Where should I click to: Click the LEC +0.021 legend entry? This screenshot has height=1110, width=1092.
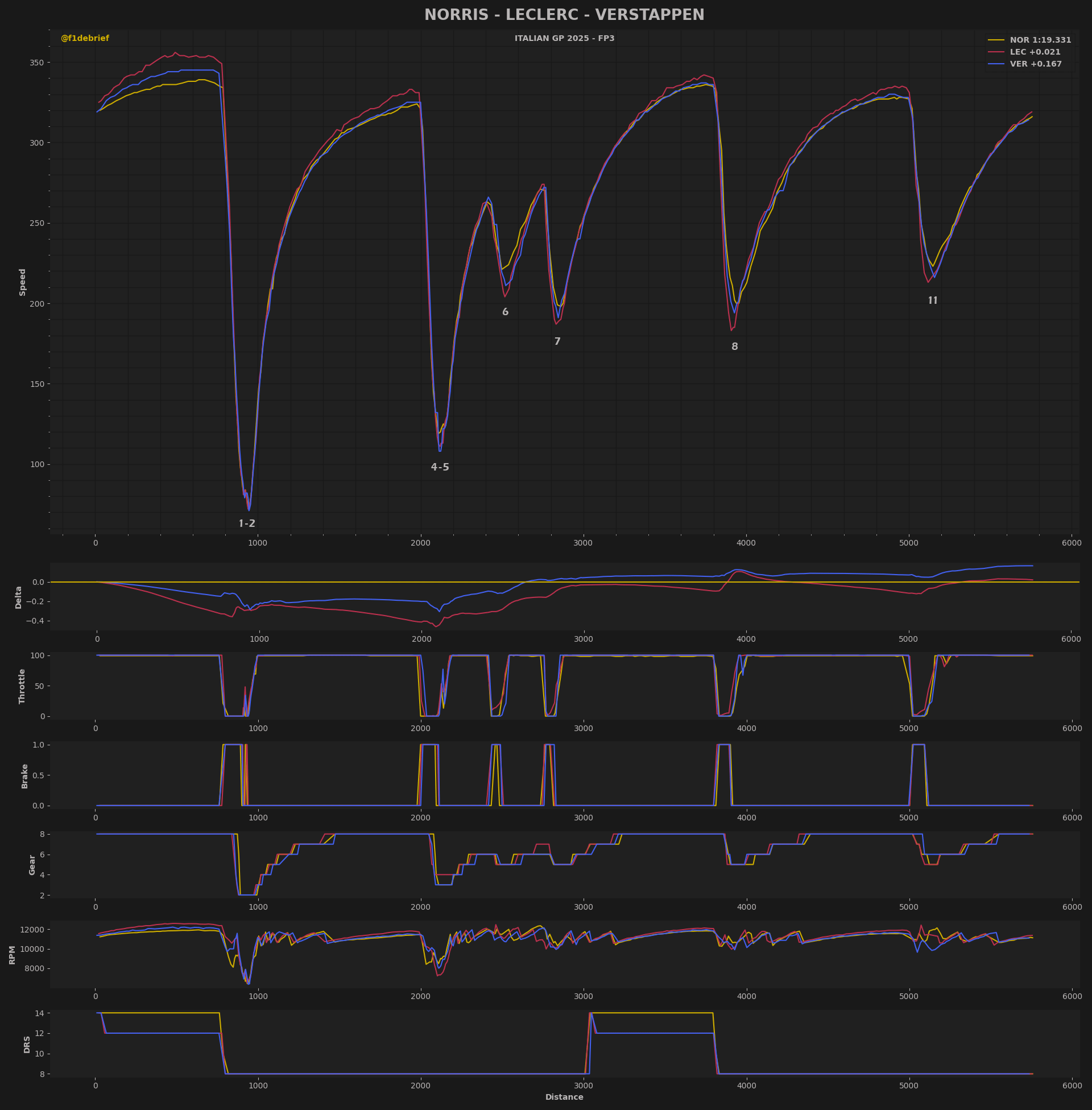(1035, 52)
